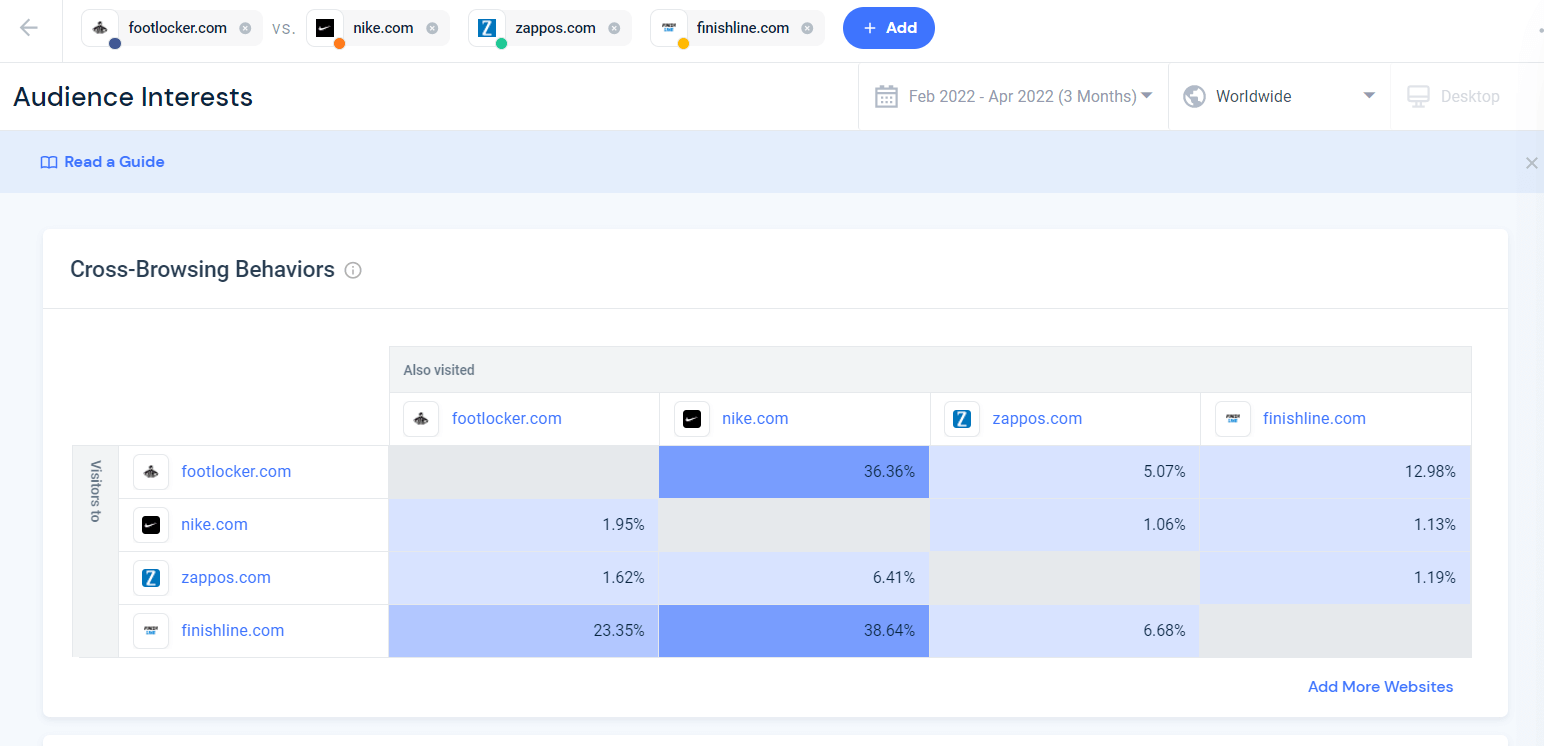Viewport: 1544px width, 746px height.
Task: Remove finishline.com from the comparison bar
Action: (x=807, y=28)
